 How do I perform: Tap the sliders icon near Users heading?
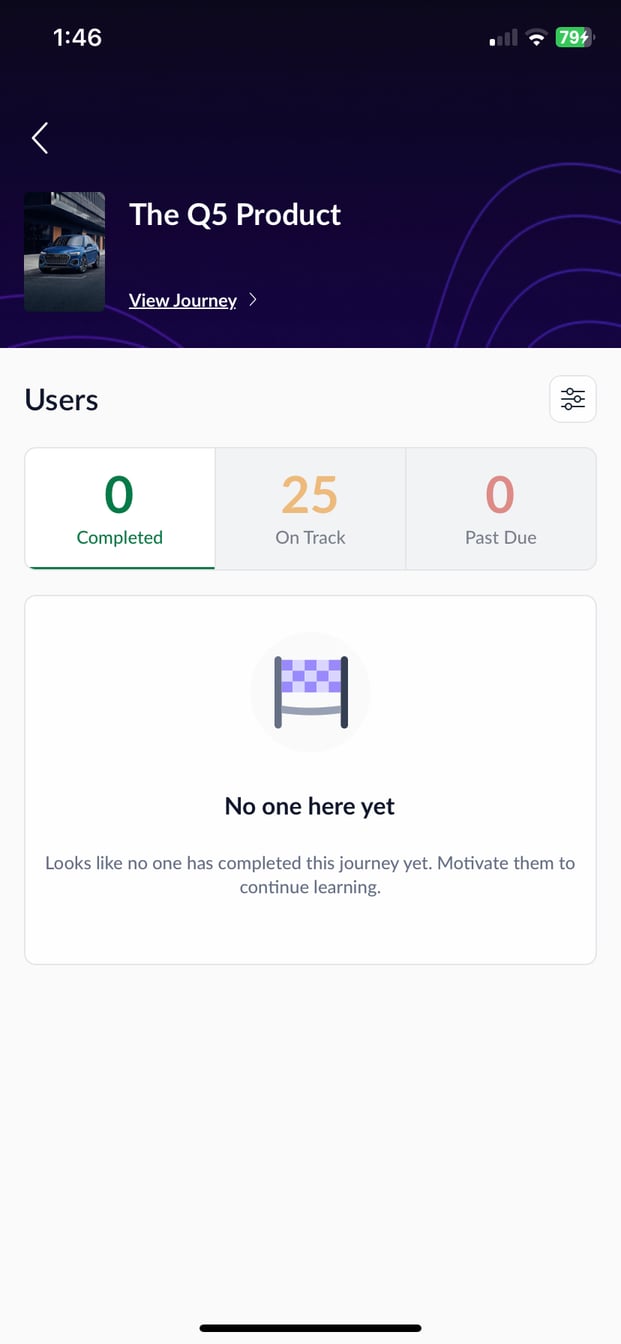coord(572,398)
